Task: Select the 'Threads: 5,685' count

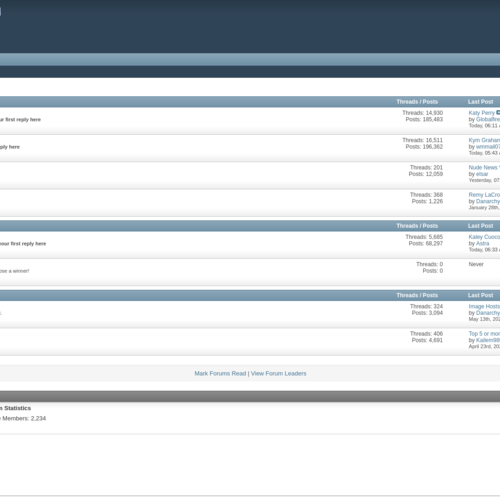Action: tap(424, 237)
